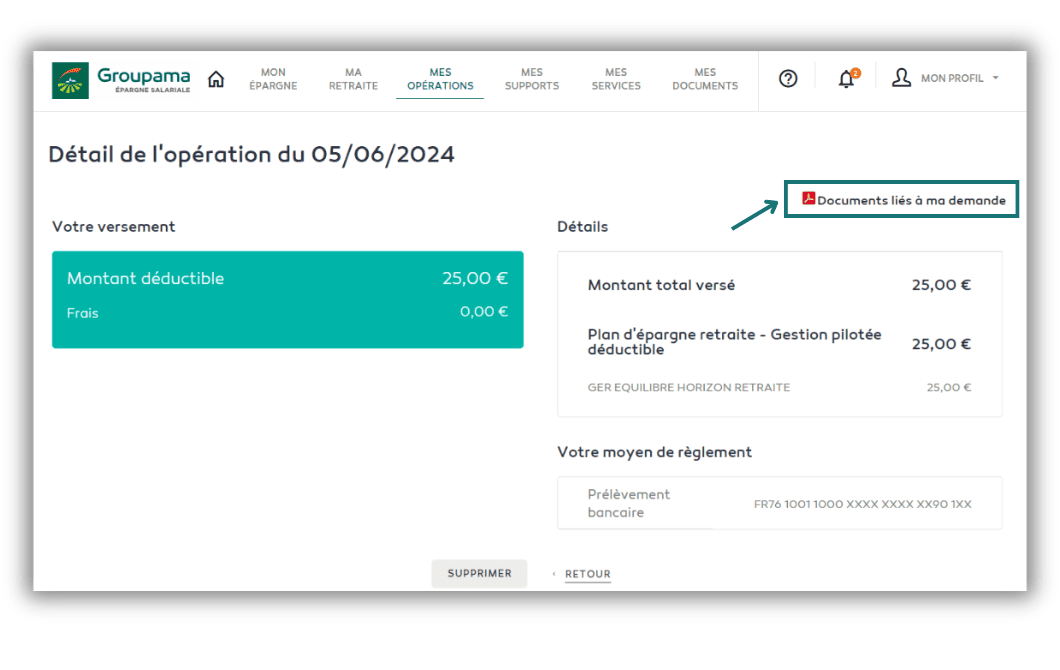Open the MA RETRAITE menu
Viewport: 1060px width, 670px height.
pos(353,79)
